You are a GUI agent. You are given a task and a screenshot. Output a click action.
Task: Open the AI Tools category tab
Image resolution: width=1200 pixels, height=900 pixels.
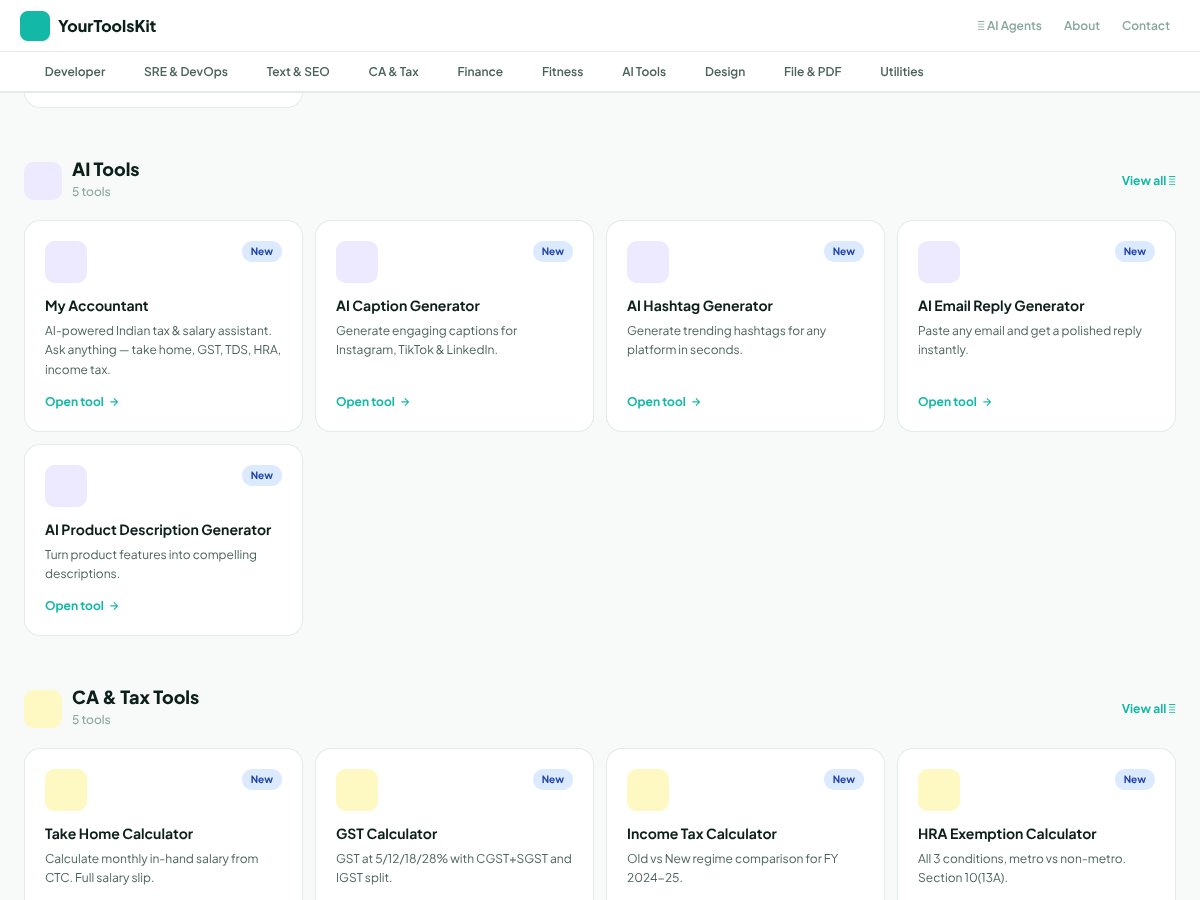[644, 72]
